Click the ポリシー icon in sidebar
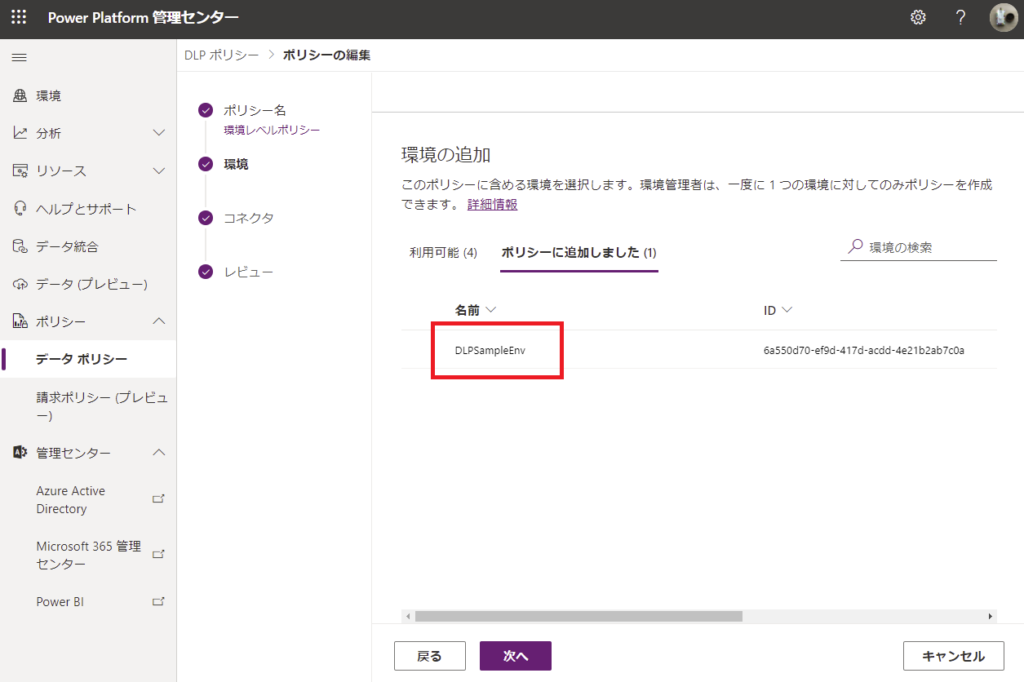This screenshot has height=682, width=1024. (x=20, y=321)
